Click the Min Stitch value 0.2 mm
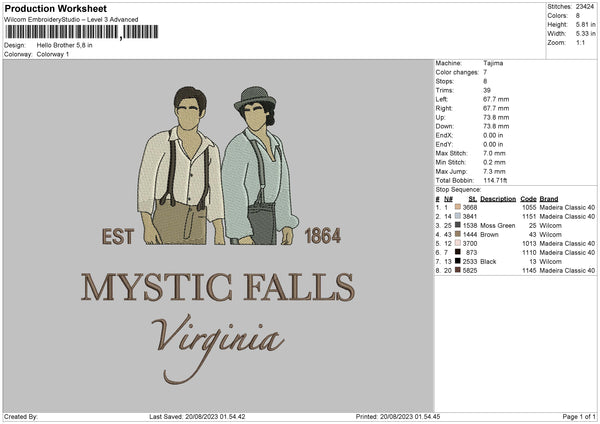The width and height of the screenshot is (600, 424). (x=494, y=162)
